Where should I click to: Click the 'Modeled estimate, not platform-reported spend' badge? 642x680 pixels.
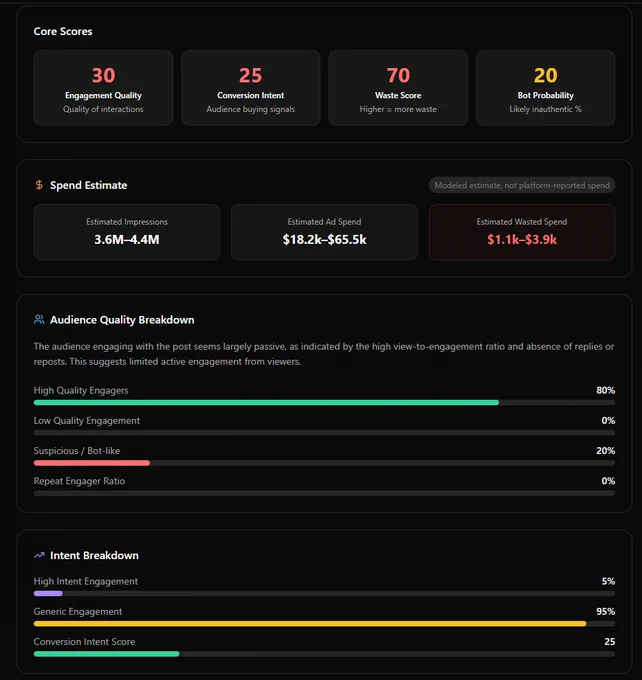(x=522, y=185)
